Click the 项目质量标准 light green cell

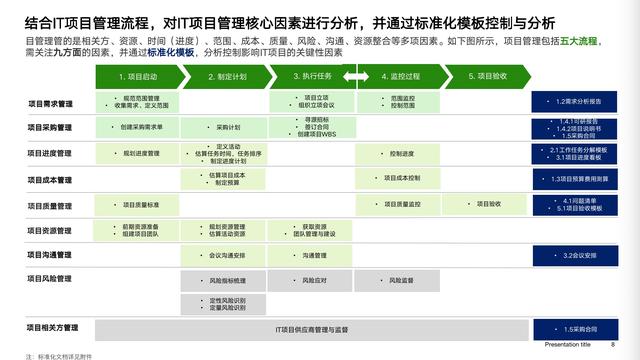tap(137, 205)
